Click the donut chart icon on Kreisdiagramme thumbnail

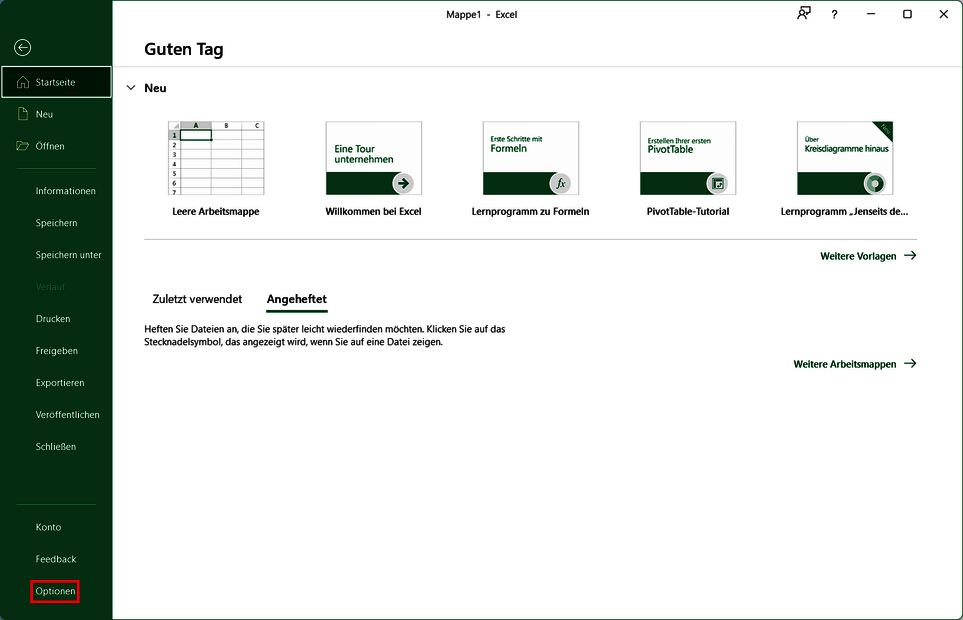[x=875, y=183]
